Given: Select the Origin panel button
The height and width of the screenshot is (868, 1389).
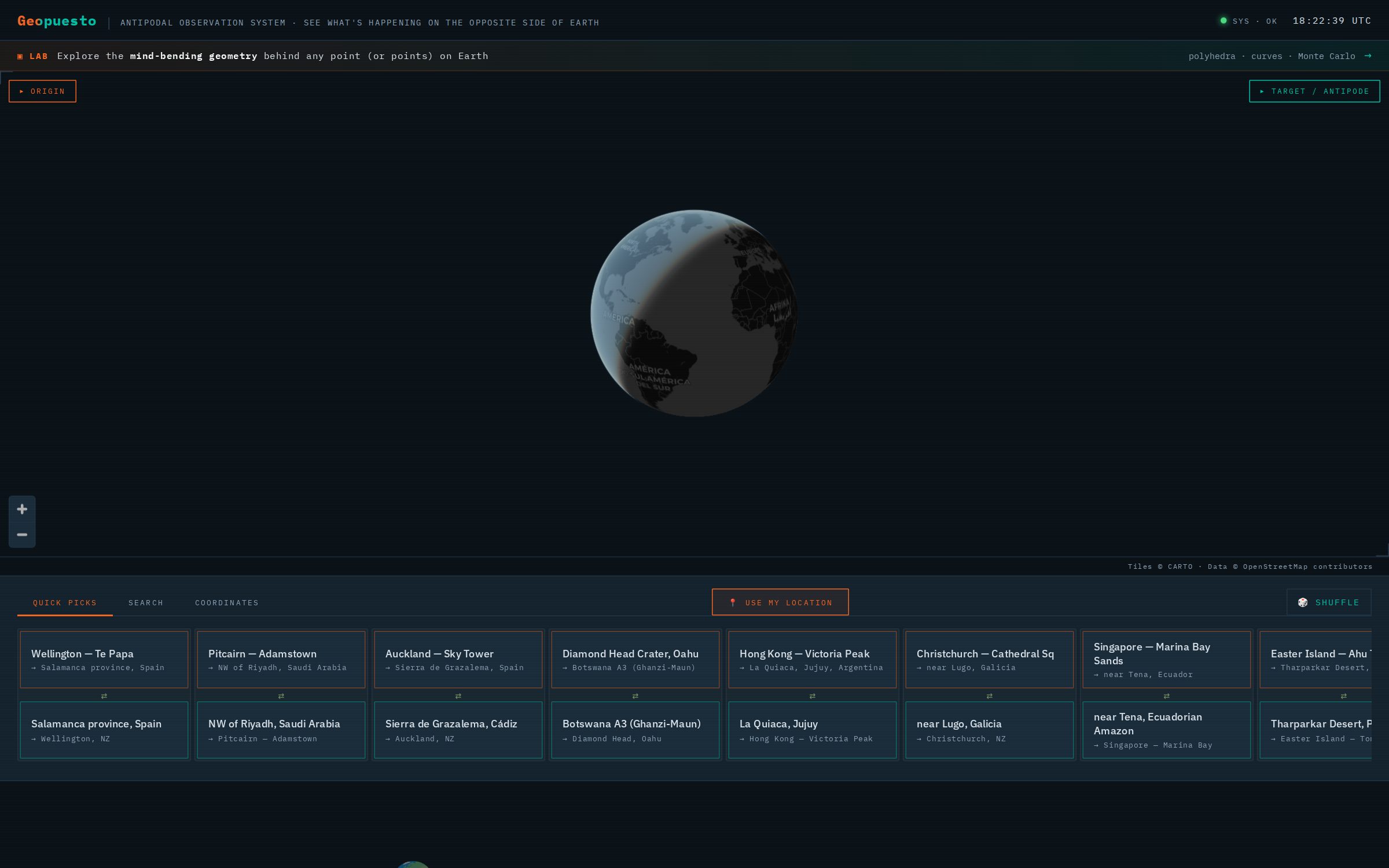Looking at the screenshot, I should [42, 91].
